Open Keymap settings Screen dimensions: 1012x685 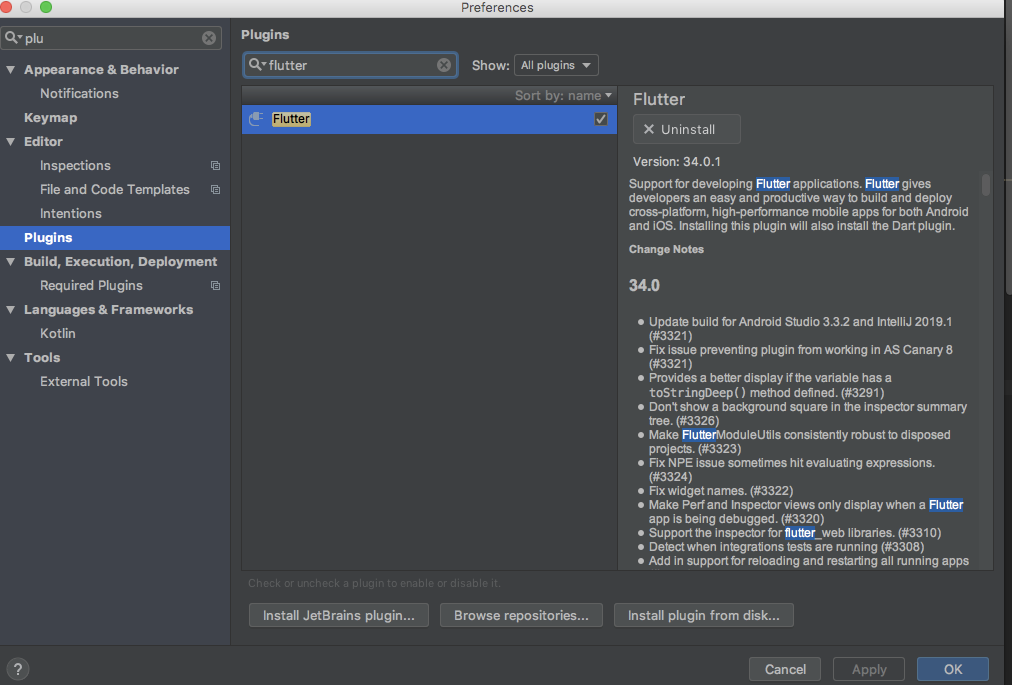point(50,118)
